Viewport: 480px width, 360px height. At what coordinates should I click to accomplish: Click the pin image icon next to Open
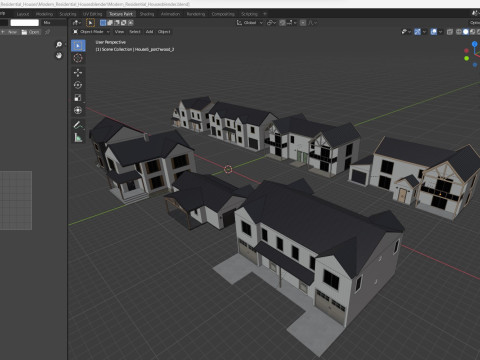tap(47, 32)
